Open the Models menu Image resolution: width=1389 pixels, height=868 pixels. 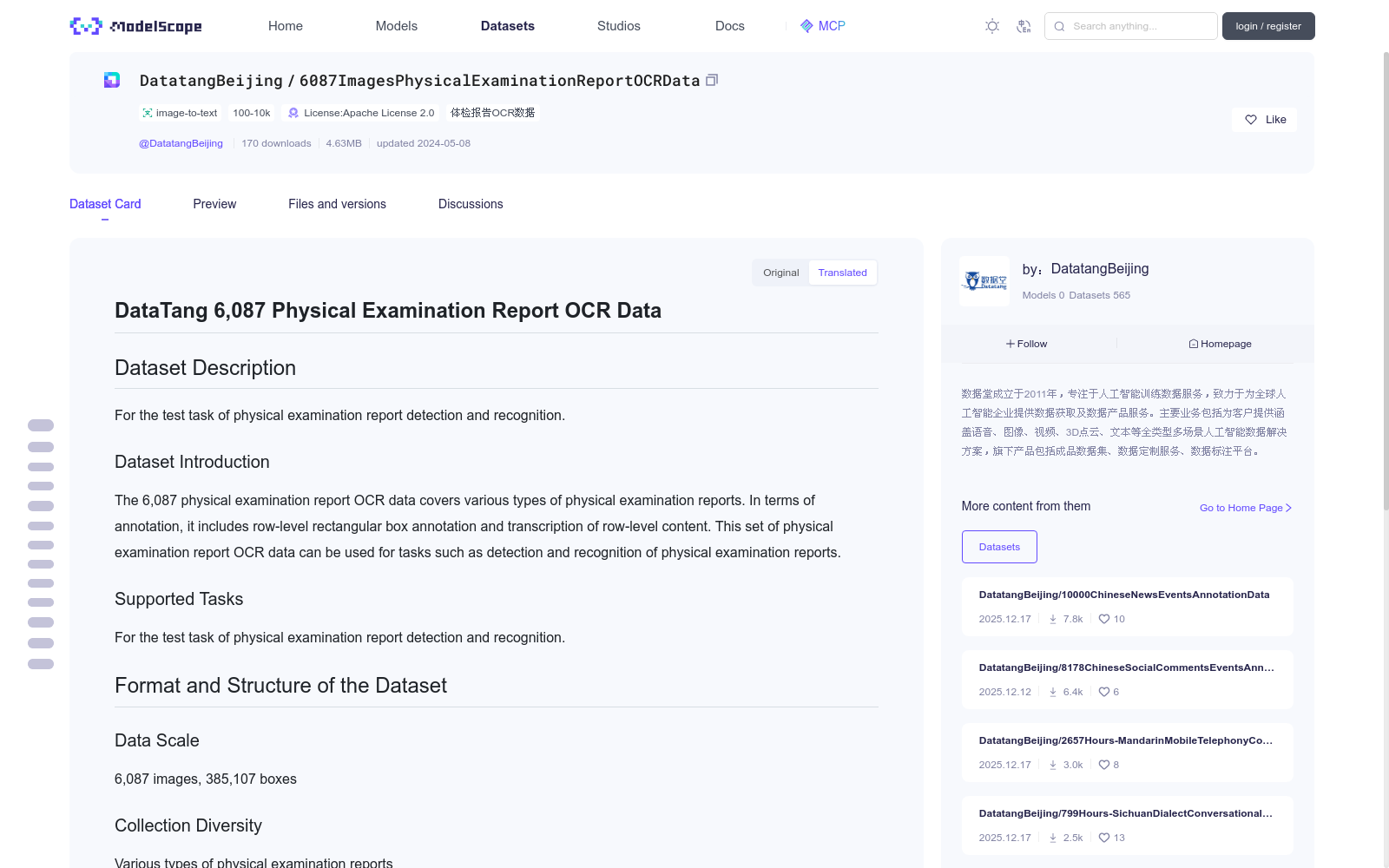click(x=397, y=26)
